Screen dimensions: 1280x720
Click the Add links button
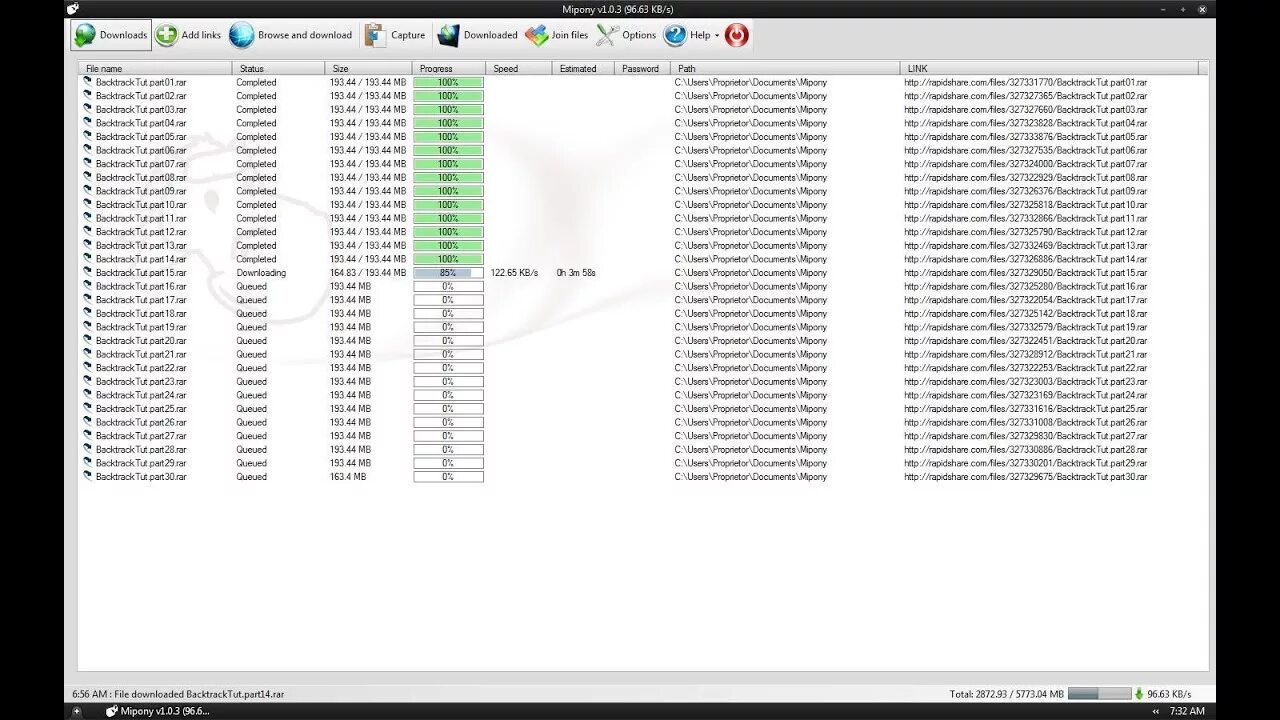188,35
